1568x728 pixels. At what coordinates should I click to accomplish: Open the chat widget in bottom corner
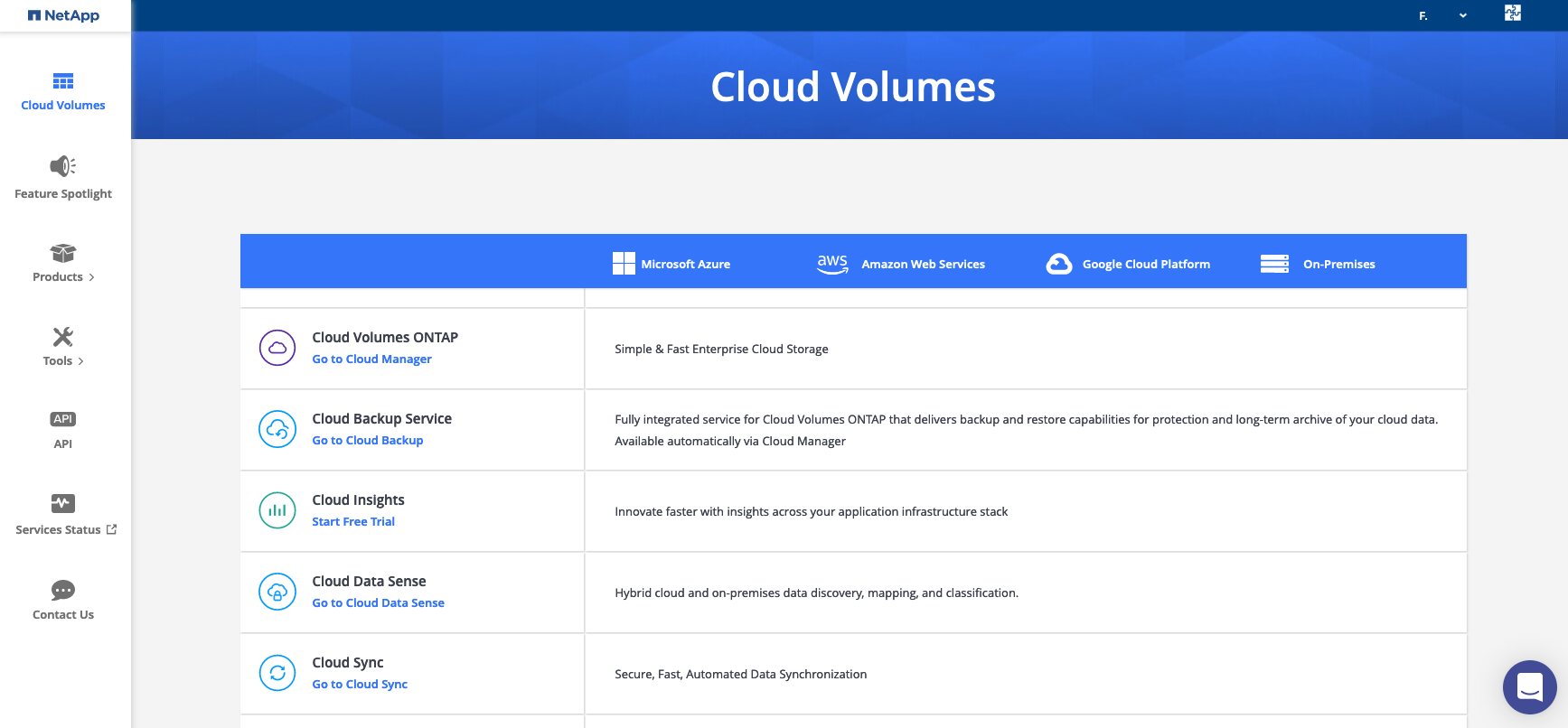click(x=1529, y=687)
